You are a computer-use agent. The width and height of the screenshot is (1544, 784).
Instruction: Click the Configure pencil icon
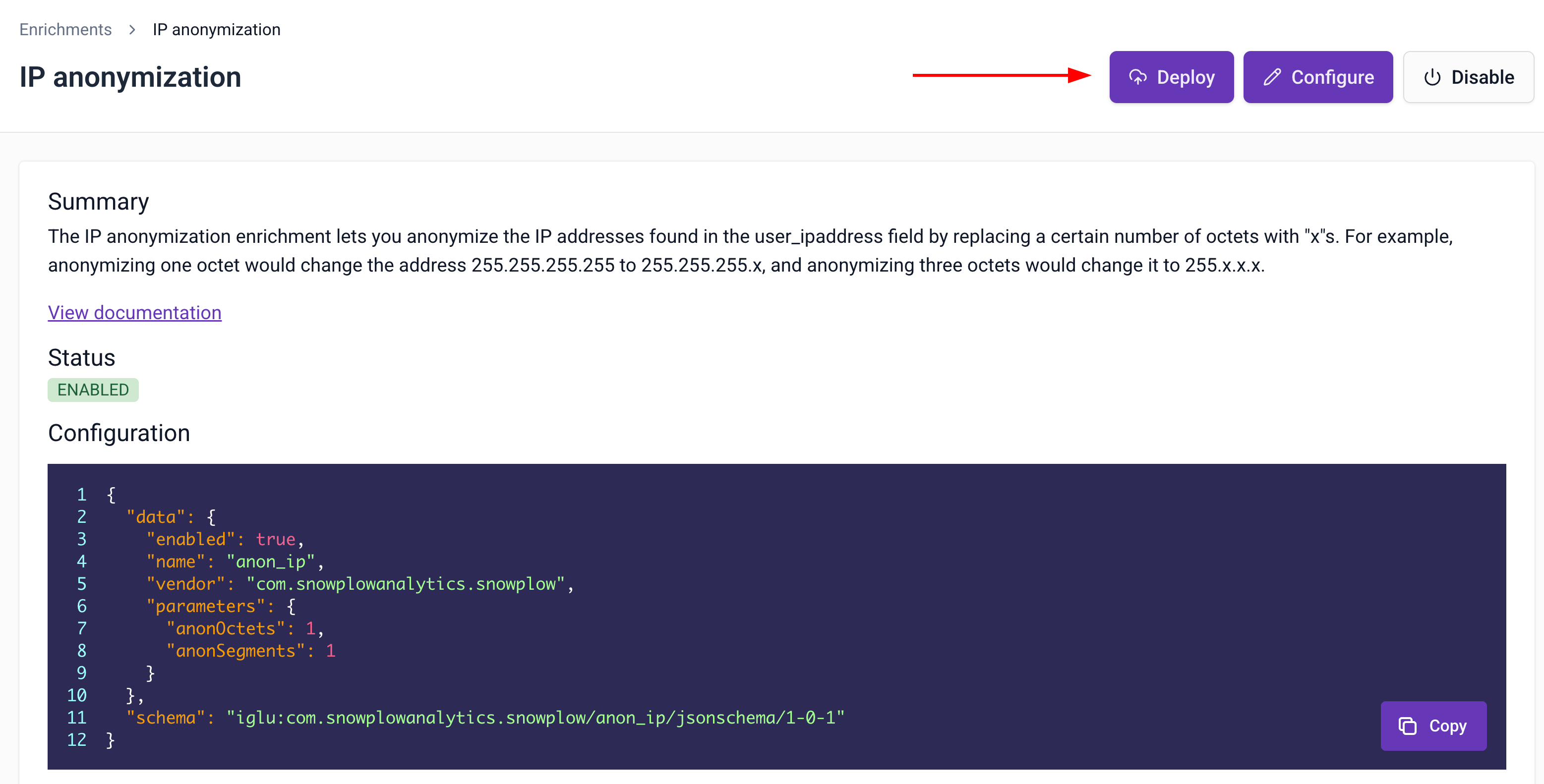tap(1272, 77)
